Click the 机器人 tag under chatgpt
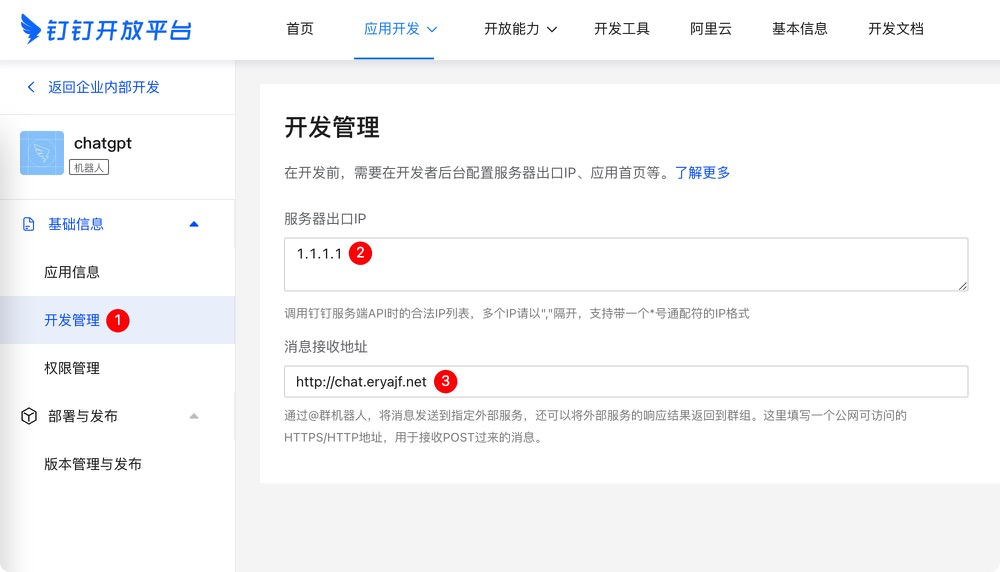Screen dimensions: 1000x572 89,167
